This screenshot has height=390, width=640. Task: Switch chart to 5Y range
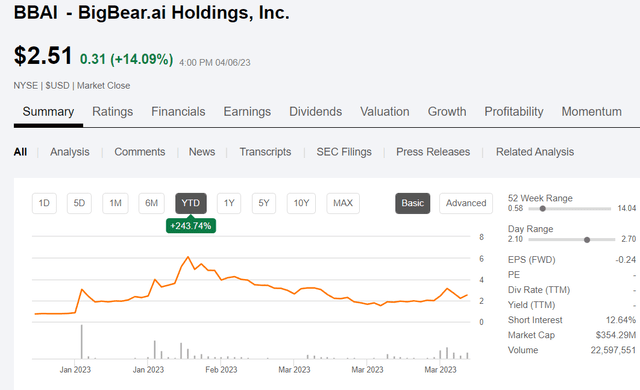click(264, 203)
